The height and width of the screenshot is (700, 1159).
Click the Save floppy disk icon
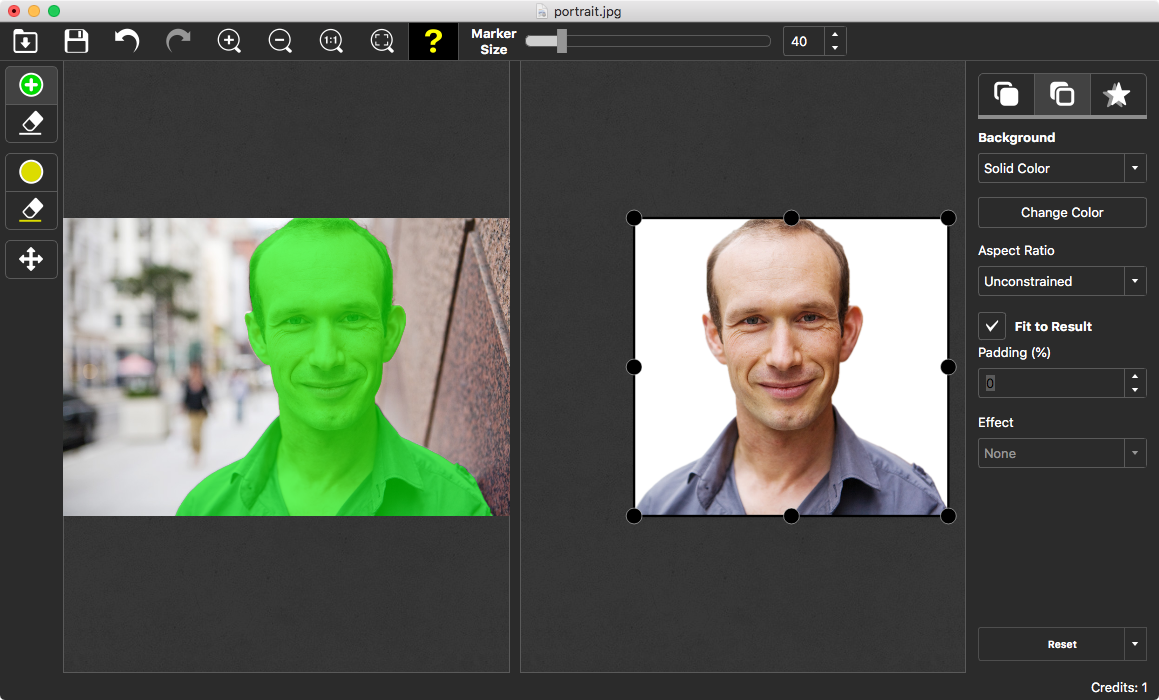pyautogui.click(x=76, y=41)
